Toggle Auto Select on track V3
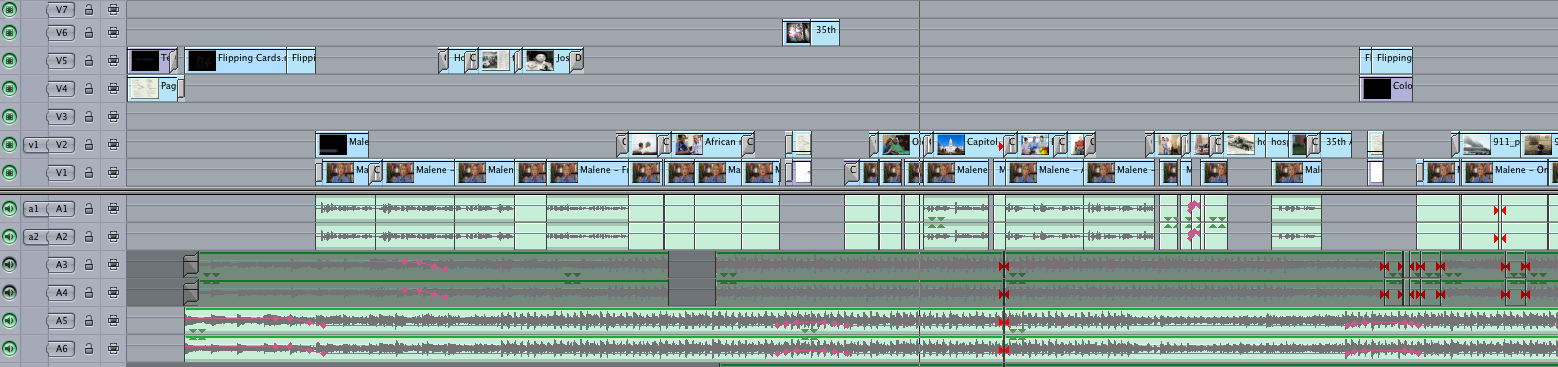Viewport: 1558px width, 367px height. (x=113, y=117)
